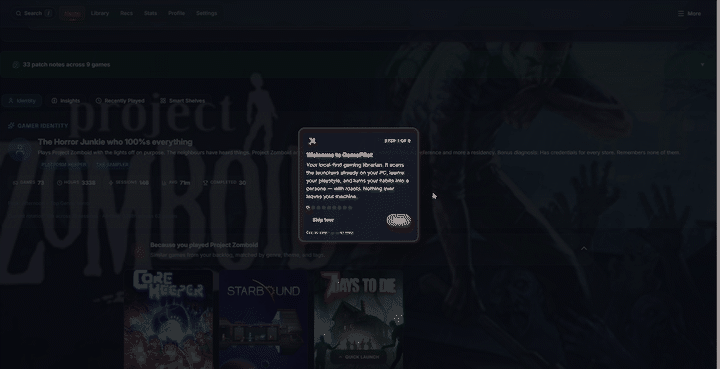Open the Stats tab

point(150,13)
